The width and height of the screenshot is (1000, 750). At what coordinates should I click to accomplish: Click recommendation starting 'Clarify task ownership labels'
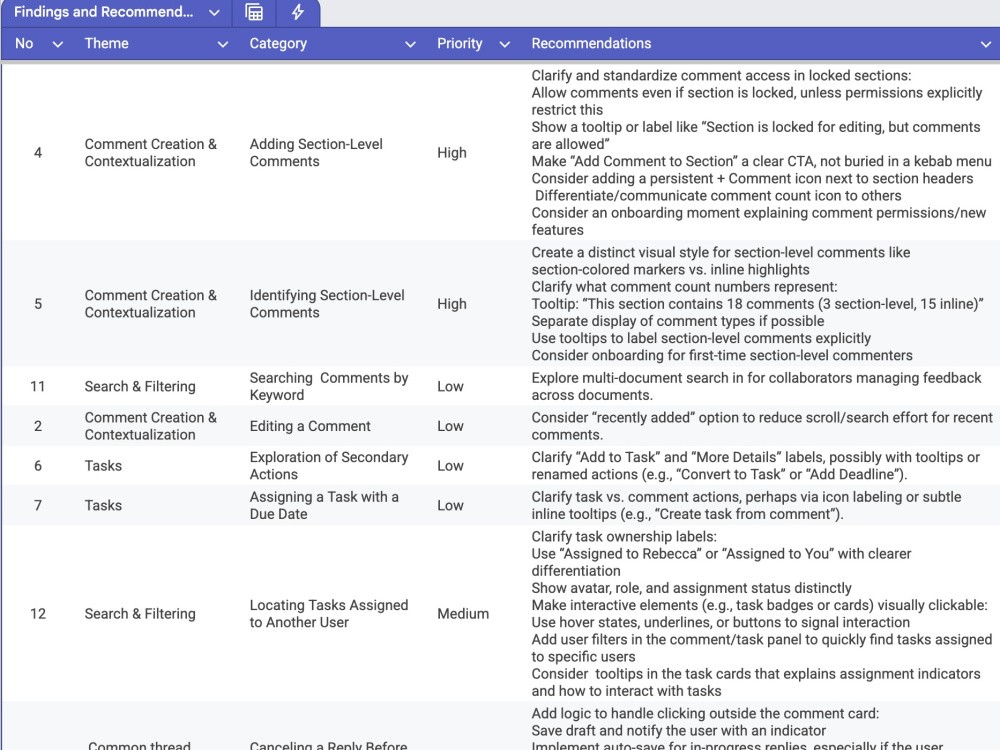click(x=762, y=614)
